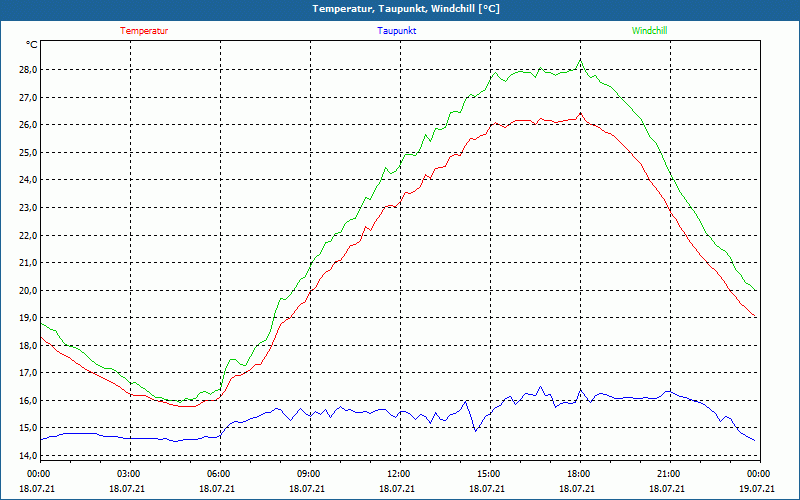Click the chart title Temperatur, Taupunkt, Windchill
The image size is (800, 500).
[406, 9]
